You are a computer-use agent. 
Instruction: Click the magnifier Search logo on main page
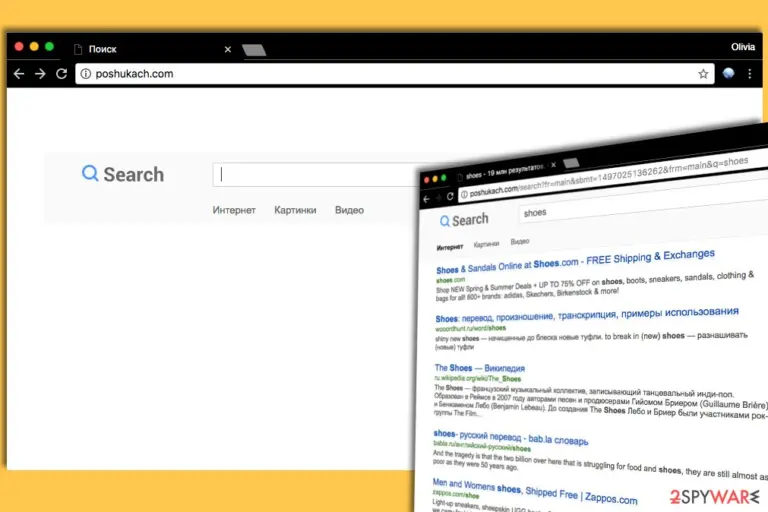pyautogui.click(x=123, y=174)
